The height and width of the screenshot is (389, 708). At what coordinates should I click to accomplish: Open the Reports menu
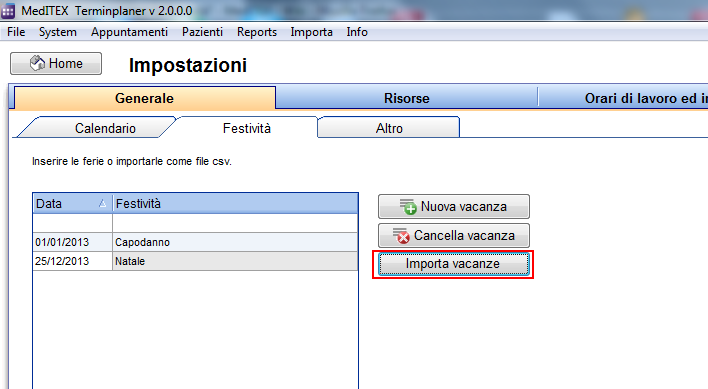pyautogui.click(x=257, y=32)
